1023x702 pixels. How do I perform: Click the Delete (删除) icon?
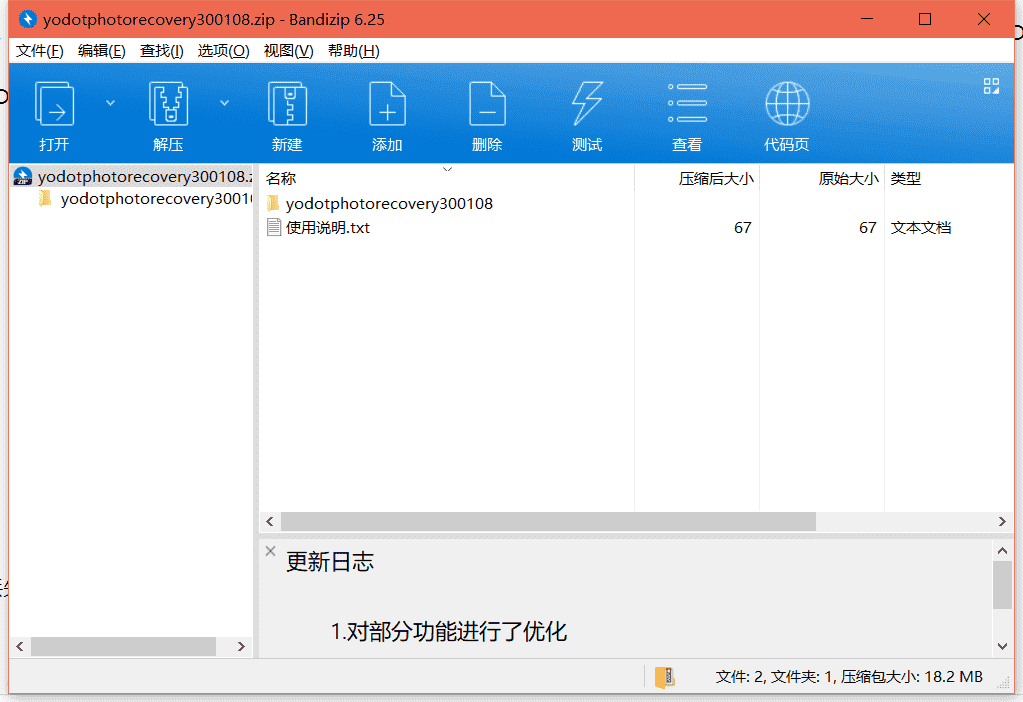487,104
